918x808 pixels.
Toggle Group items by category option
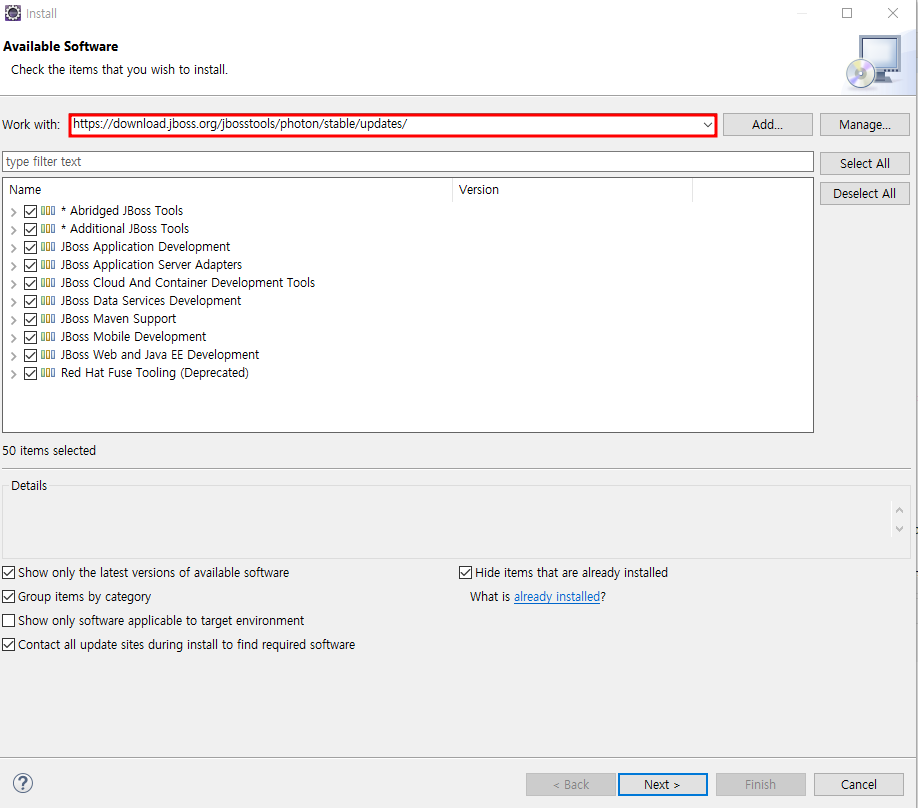[x=9, y=597]
